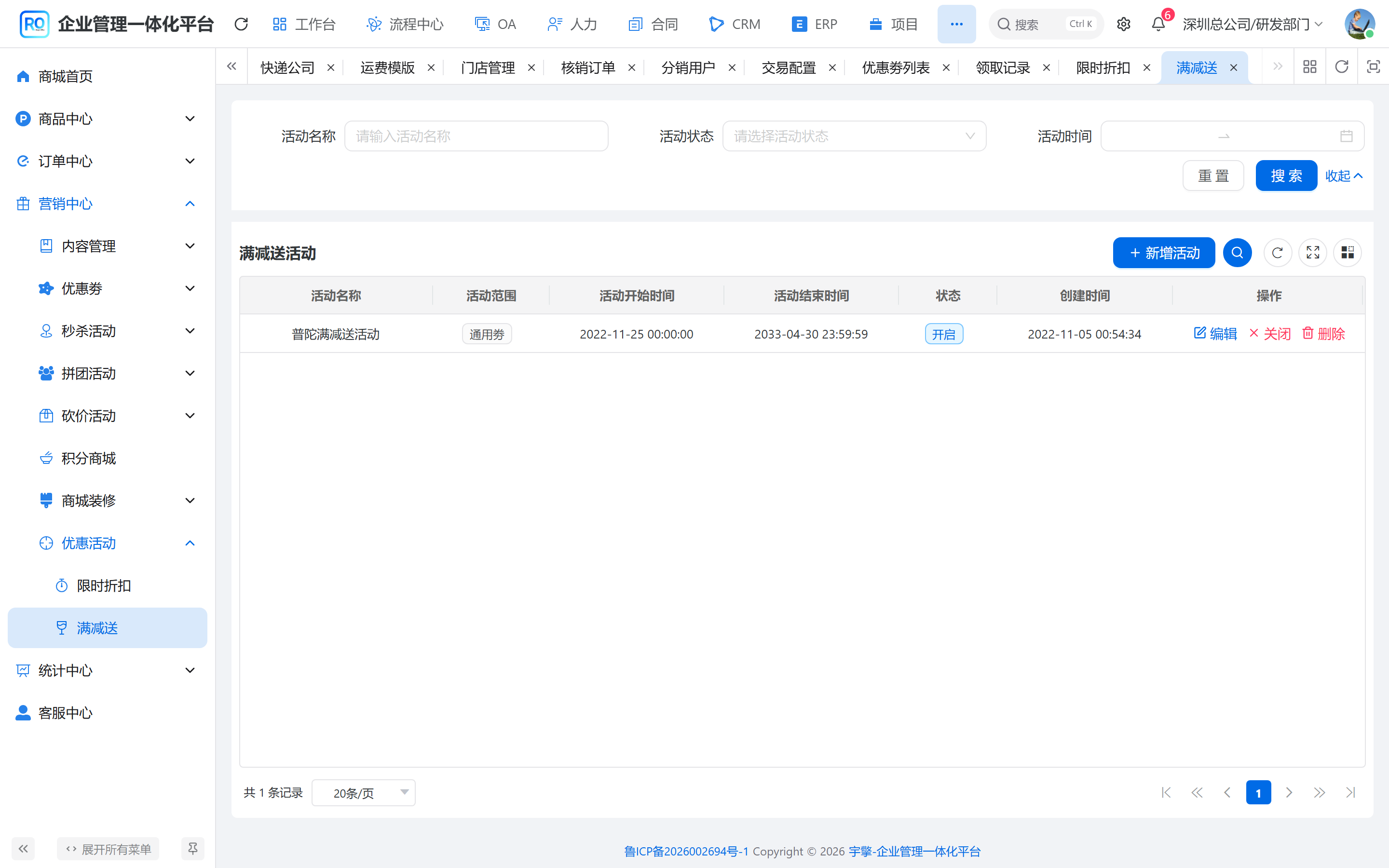Open 积分商城 in sidebar

point(108,458)
